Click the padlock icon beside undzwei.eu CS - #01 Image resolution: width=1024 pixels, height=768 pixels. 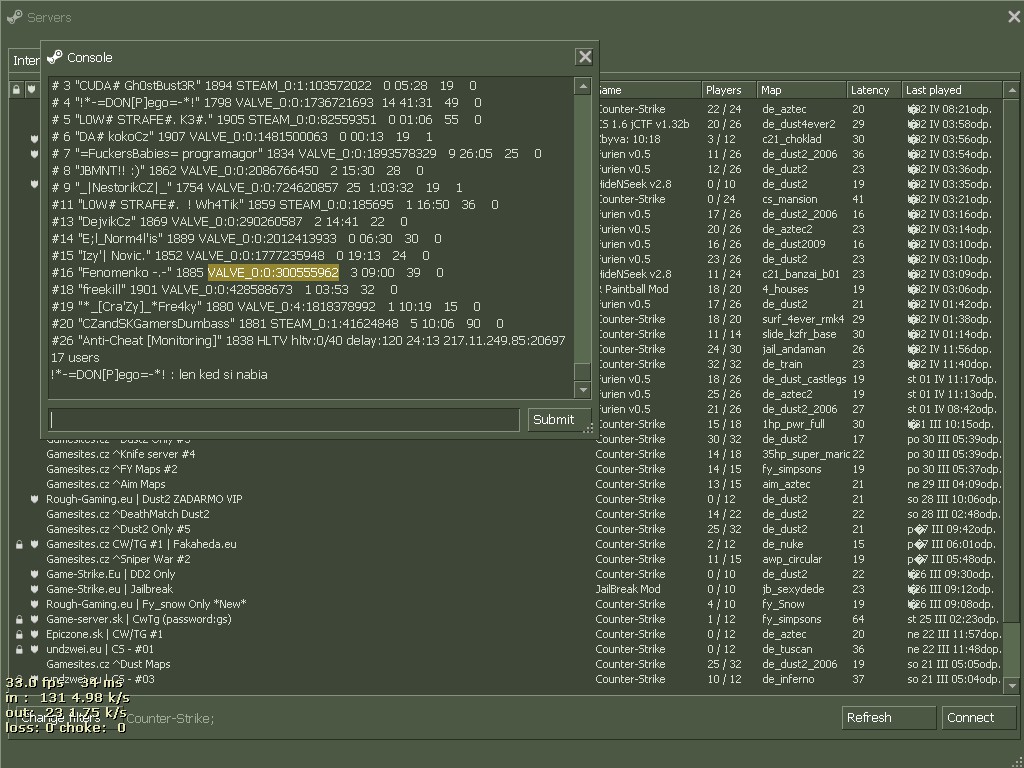click(x=19, y=649)
